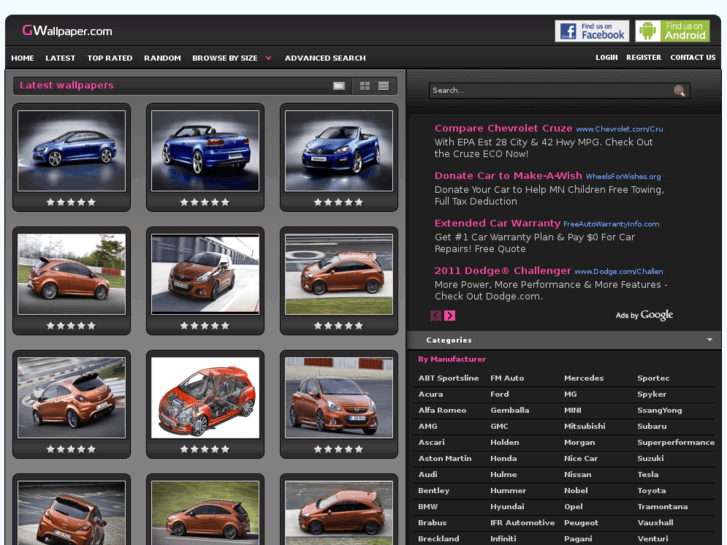The image size is (727, 545).
Task: Select BMW in manufacturer categories
Action: coord(428,507)
